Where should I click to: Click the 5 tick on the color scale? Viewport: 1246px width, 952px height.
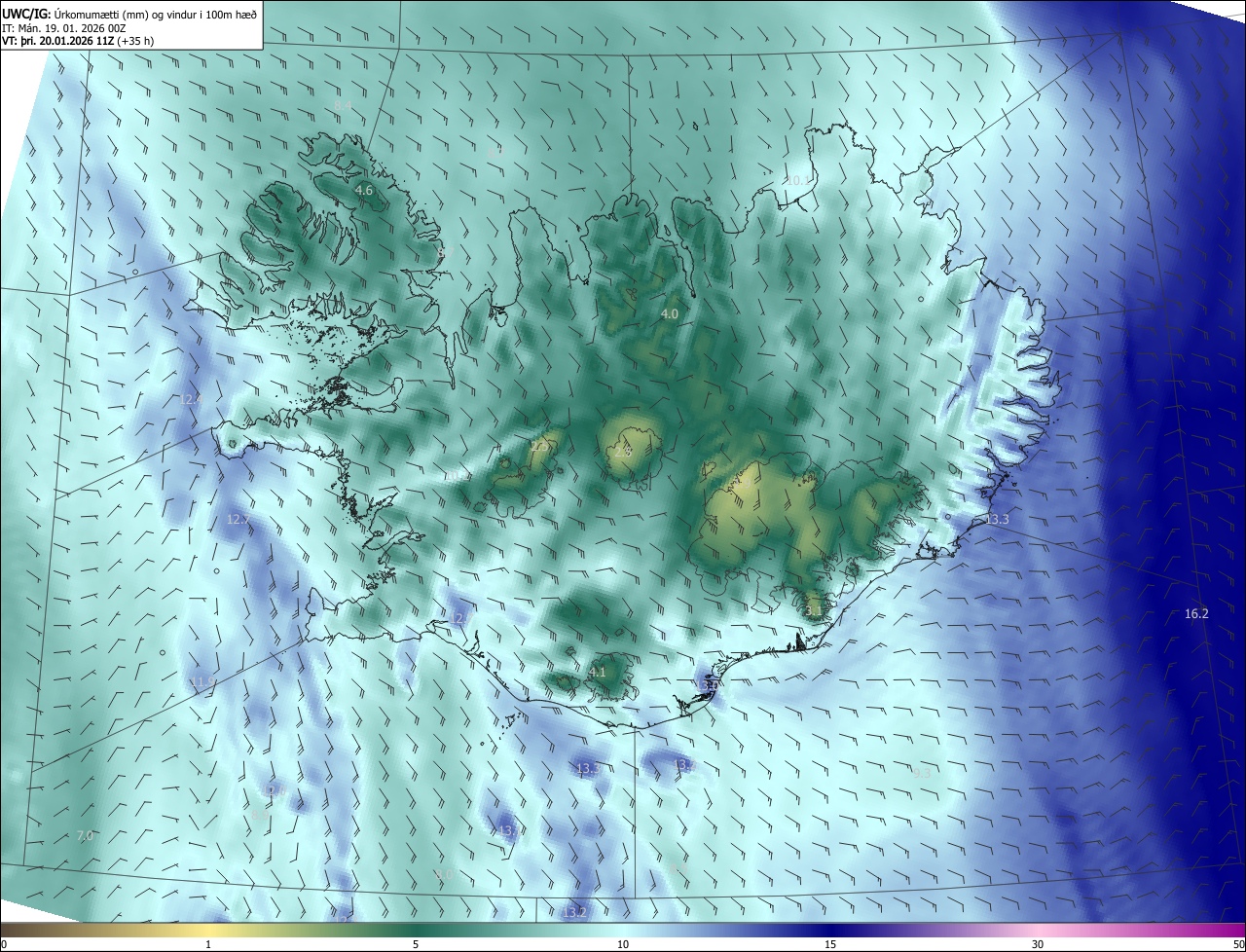pyautogui.click(x=416, y=944)
